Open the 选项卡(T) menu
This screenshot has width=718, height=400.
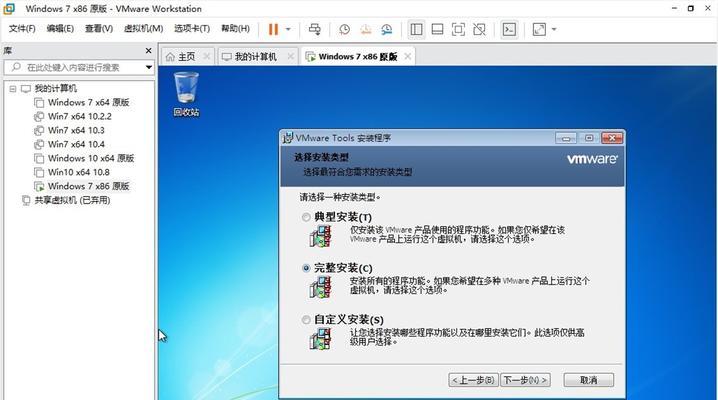click(192, 28)
